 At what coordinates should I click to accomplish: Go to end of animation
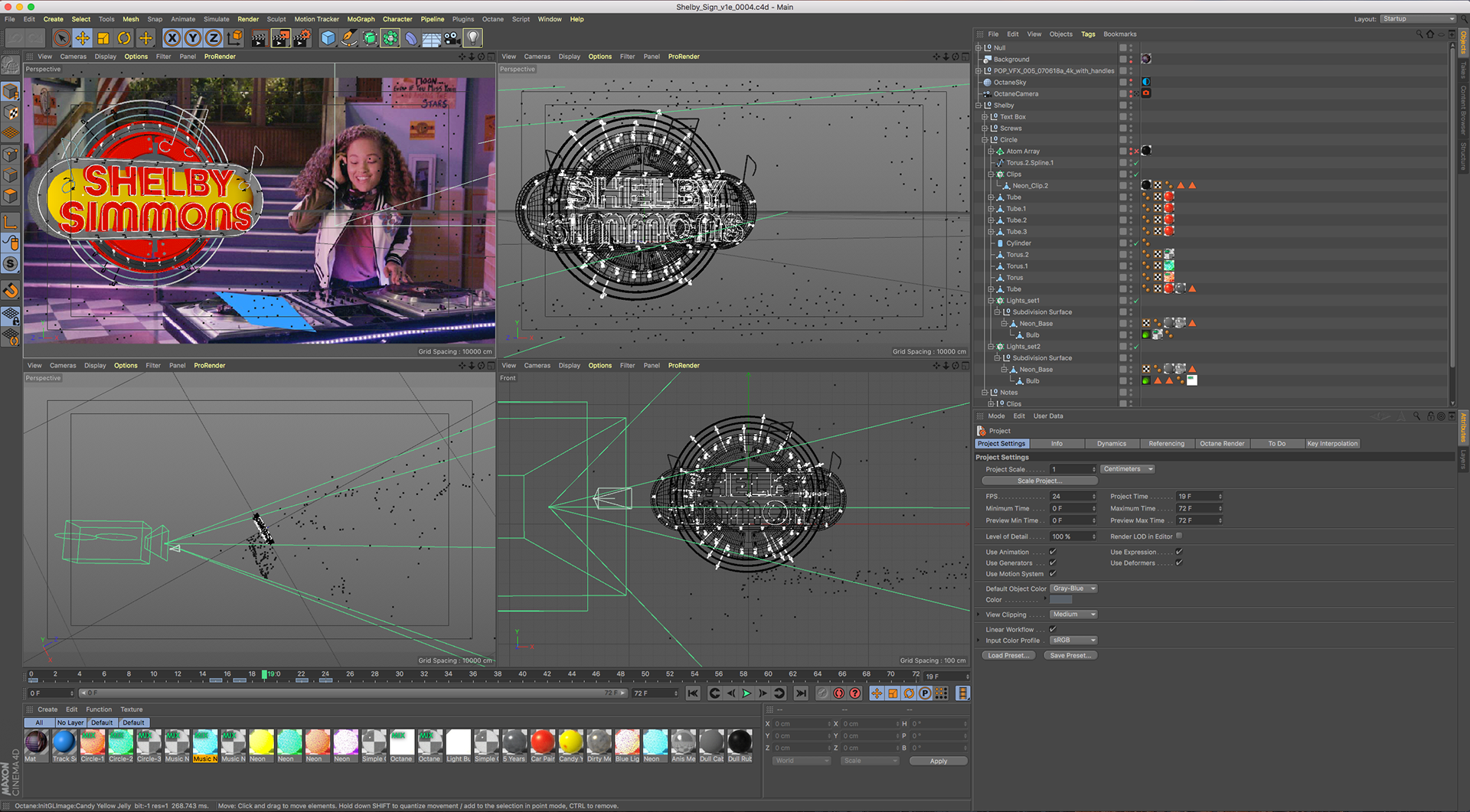pyautogui.click(x=801, y=693)
